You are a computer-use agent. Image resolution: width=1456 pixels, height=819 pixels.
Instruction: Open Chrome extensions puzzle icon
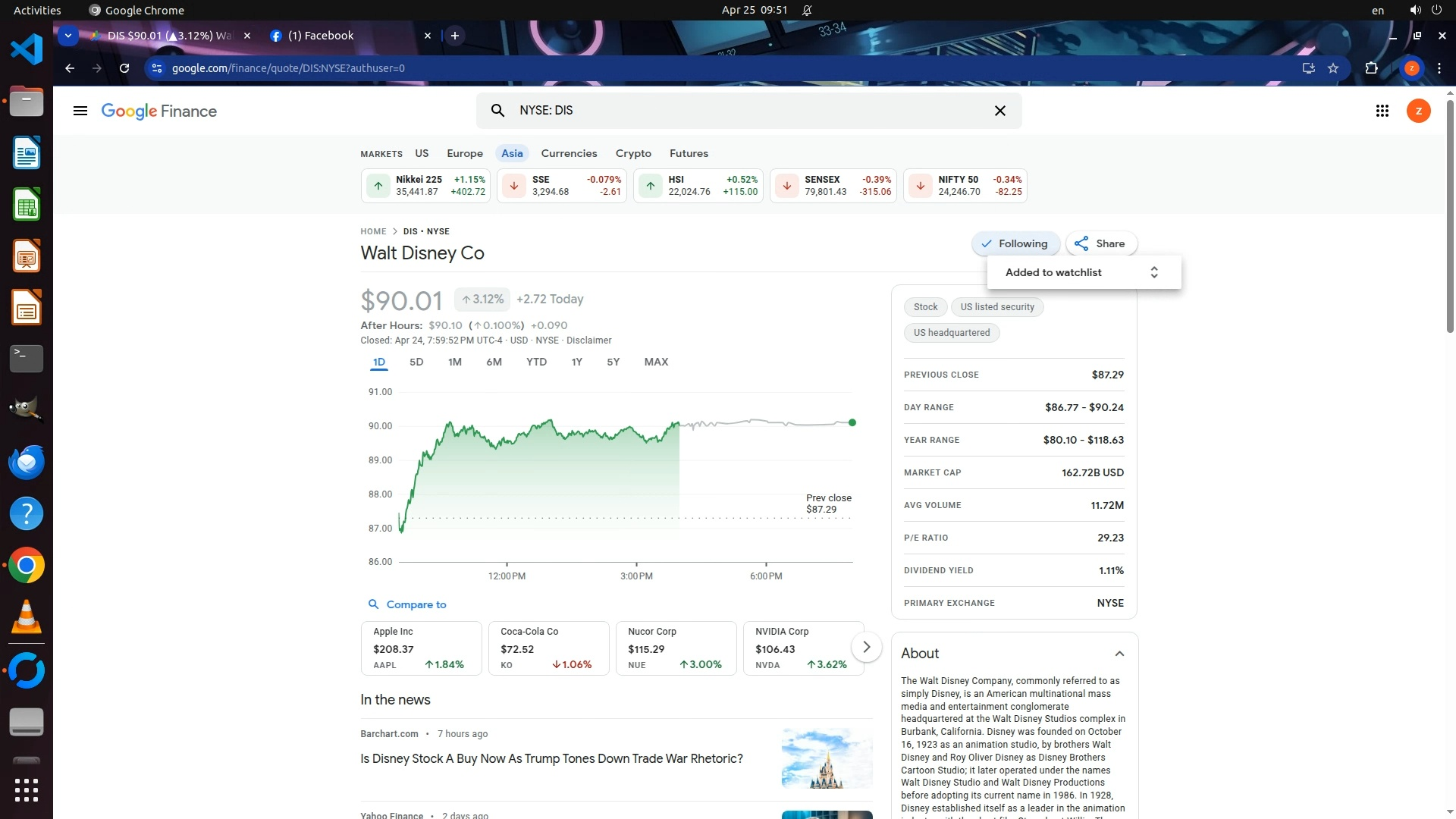click(1371, 68)
